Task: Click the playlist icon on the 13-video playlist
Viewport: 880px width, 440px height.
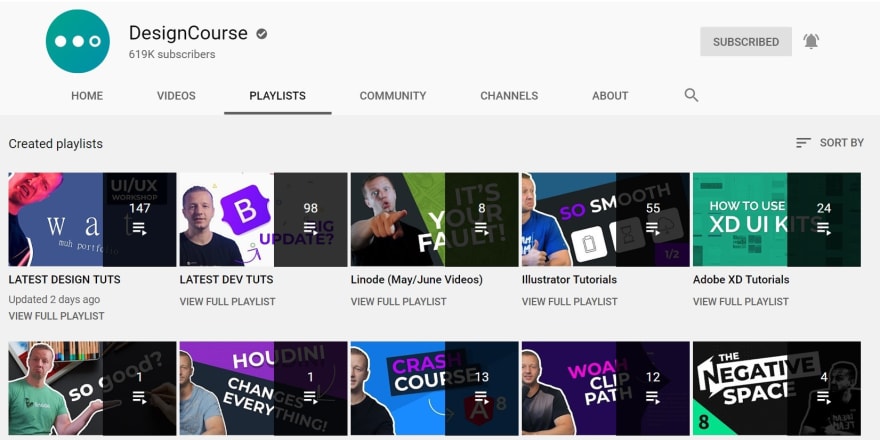Action: coord(482,397)
